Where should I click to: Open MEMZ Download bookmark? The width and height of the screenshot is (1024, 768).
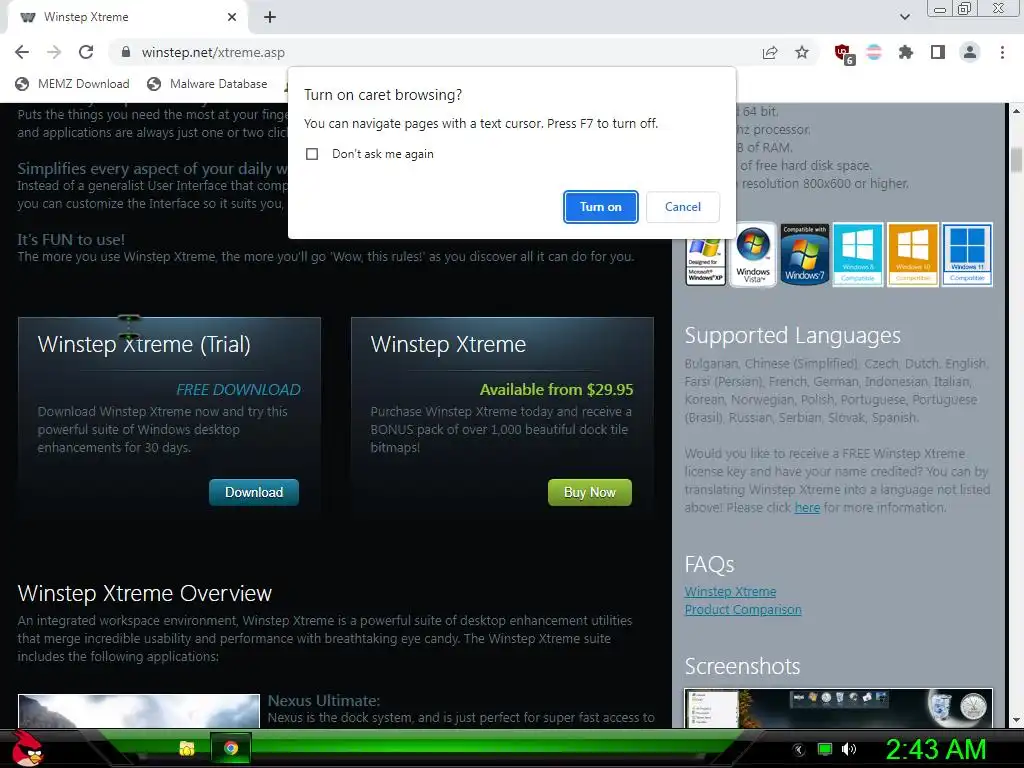point(72,84)
